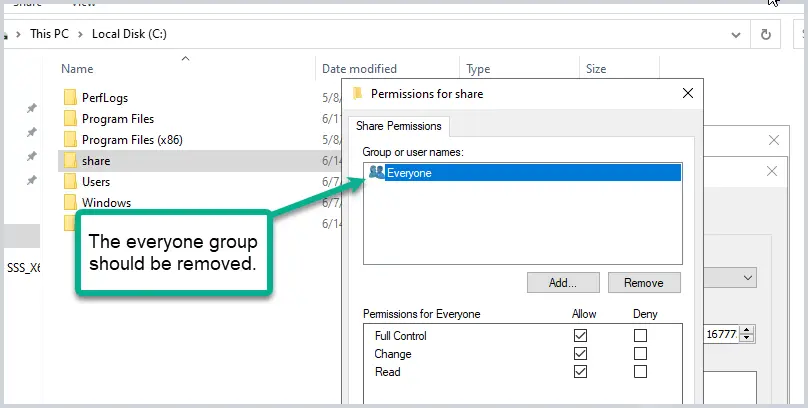Select the Program Files folder name
808x408 pixels.
coord(118,119)
